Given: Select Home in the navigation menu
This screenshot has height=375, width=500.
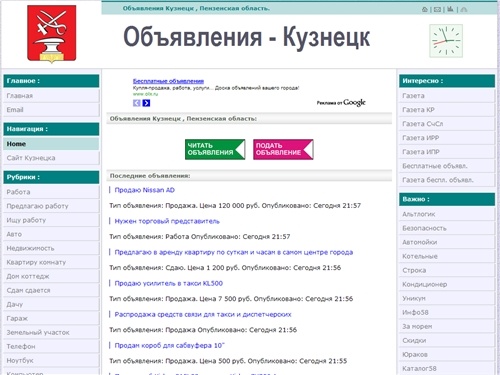Looking at the screenshot, I should (51, 144).
